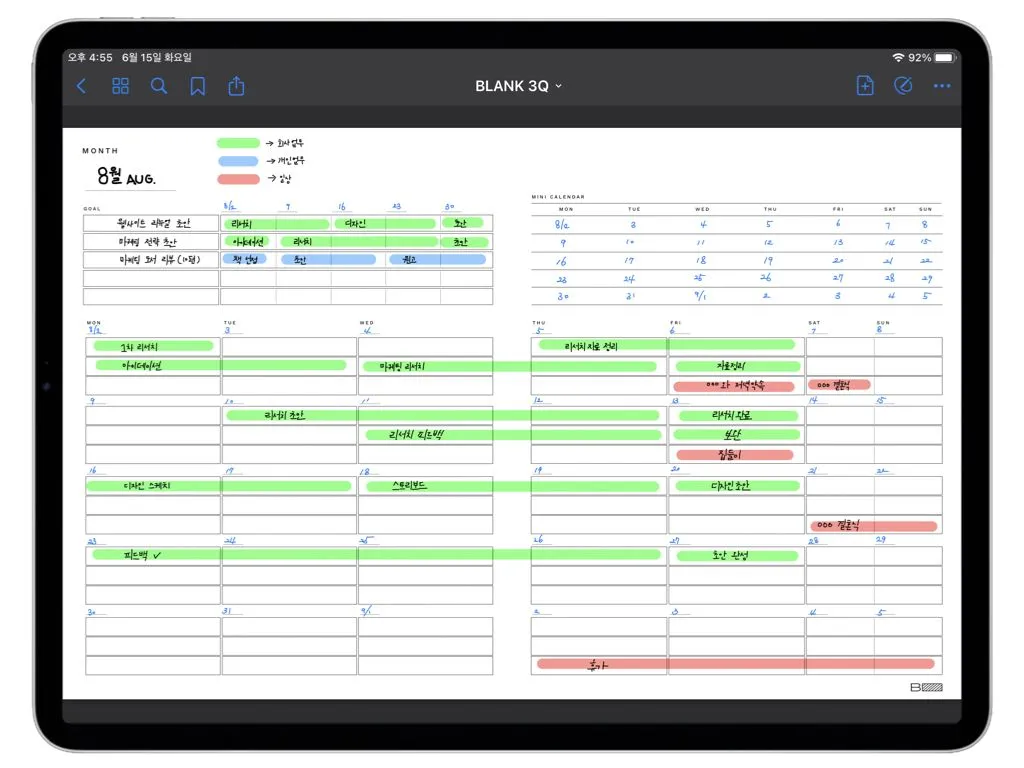Tap the green '1차 리서치' bar on Monday
1024x768 pixels.
click(x=153, y=346)
